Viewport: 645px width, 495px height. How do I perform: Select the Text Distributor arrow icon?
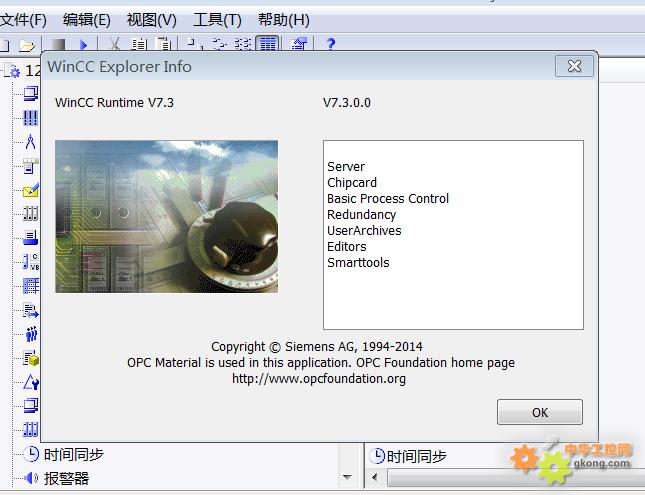pyautogui.click(x=31, y=310)
